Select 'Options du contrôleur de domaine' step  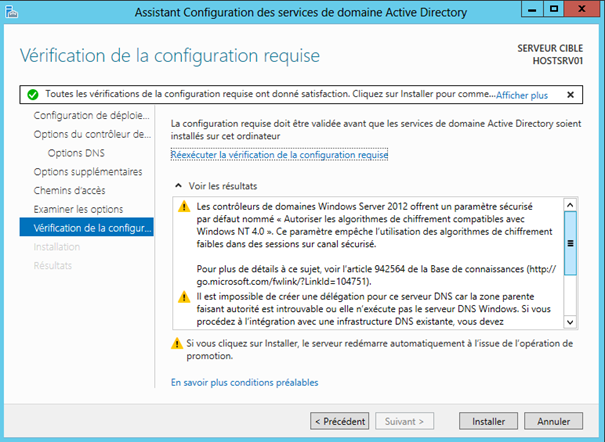point(91,134)
